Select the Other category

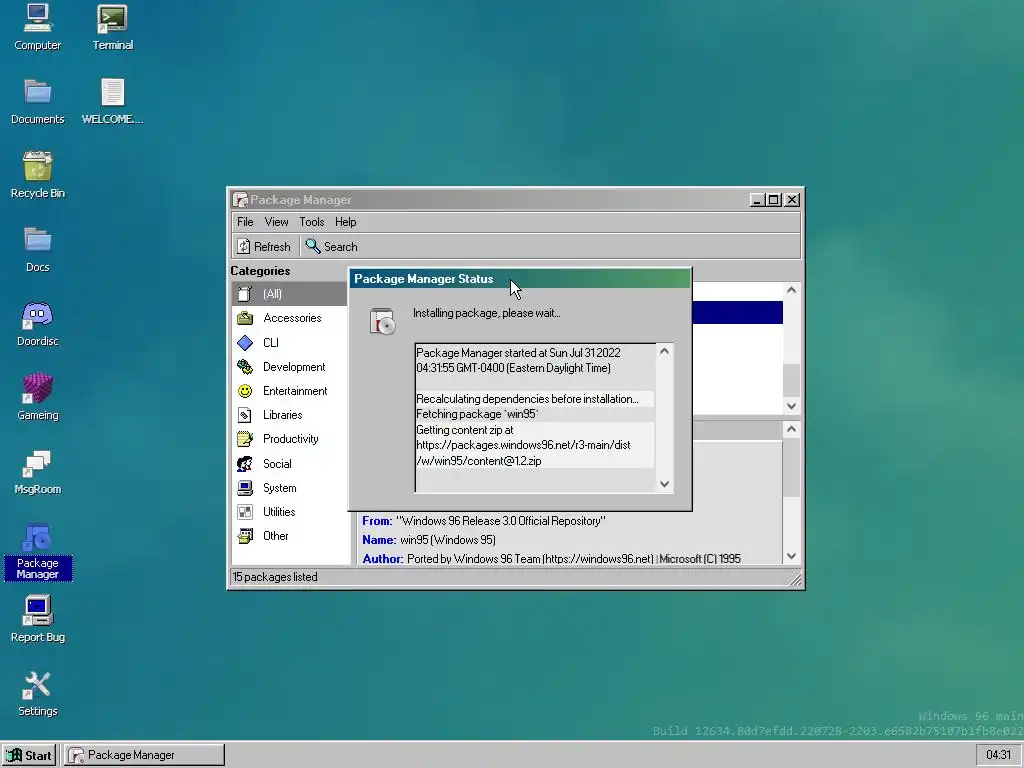[289, 536]
